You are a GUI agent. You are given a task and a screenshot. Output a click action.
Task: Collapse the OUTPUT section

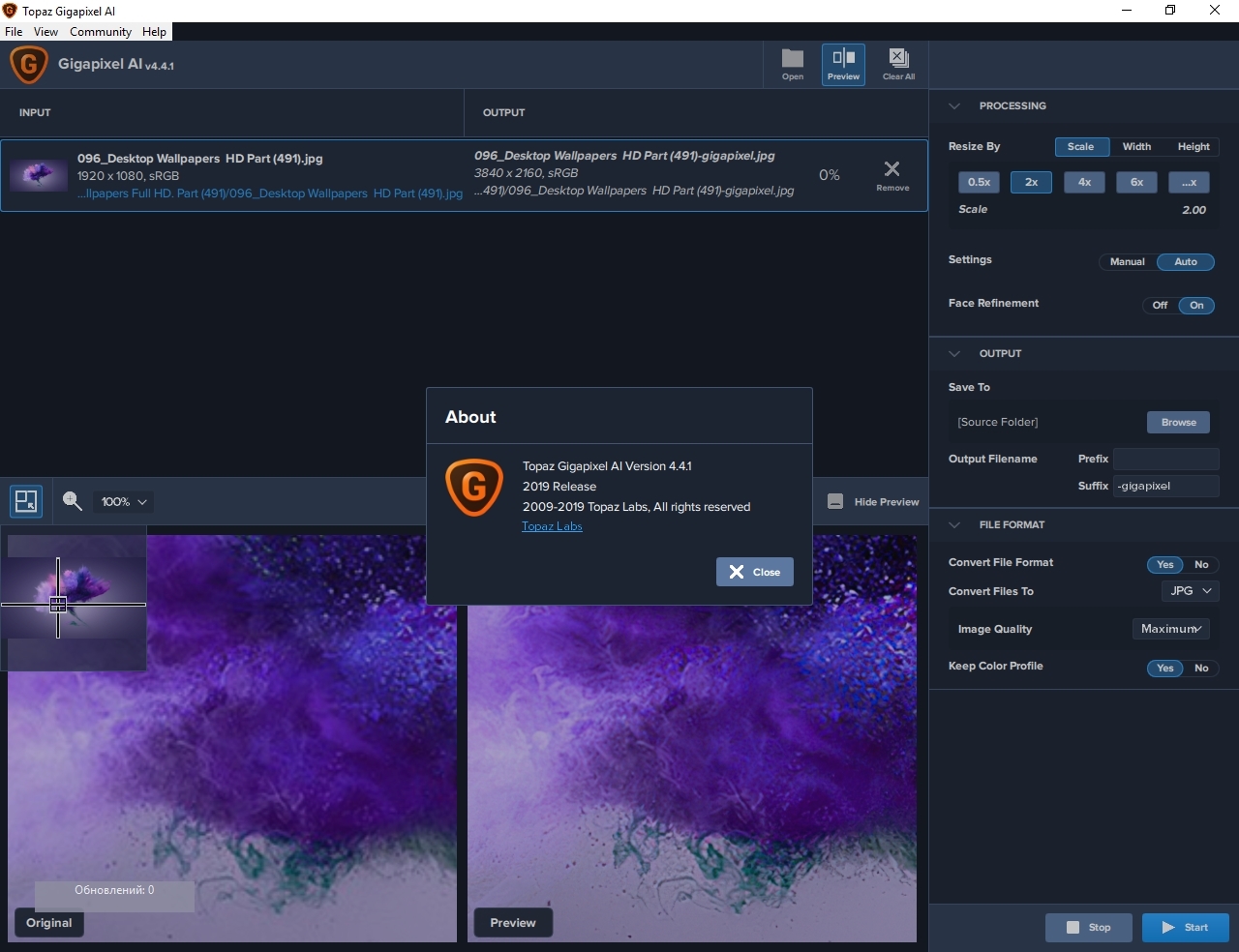pos(954,354)
